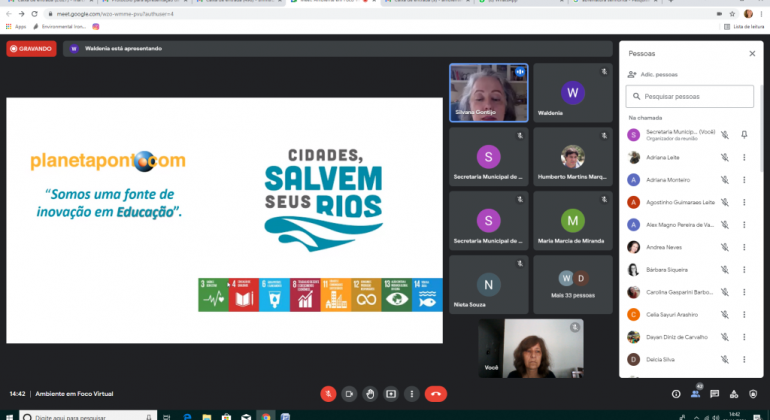Open options menu for Adriana Monteiro

744,180
